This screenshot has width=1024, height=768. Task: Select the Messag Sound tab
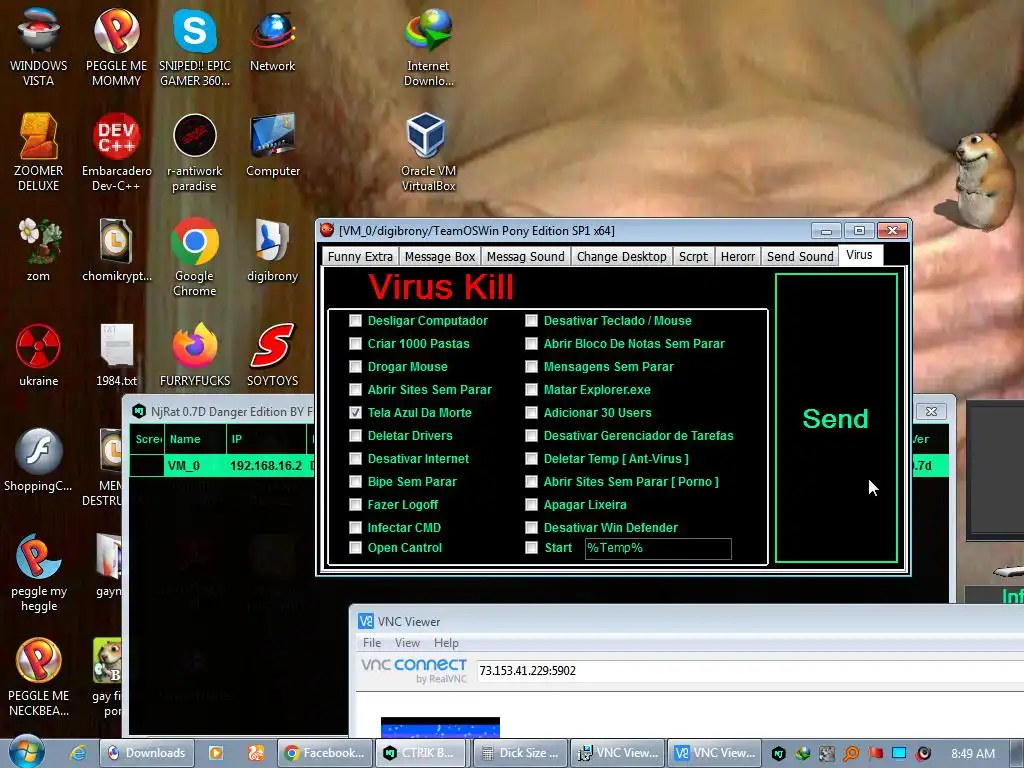(525, 256)
